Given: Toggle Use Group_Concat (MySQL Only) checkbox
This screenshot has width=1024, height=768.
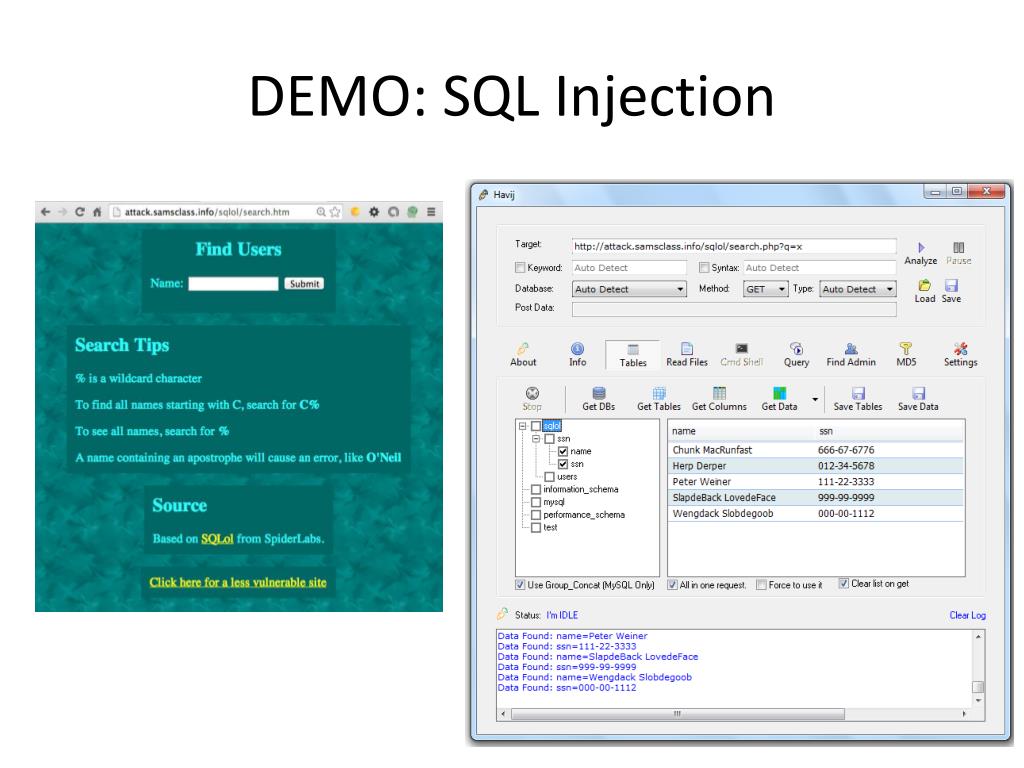Looking at the screenshot, I should 520,584.
